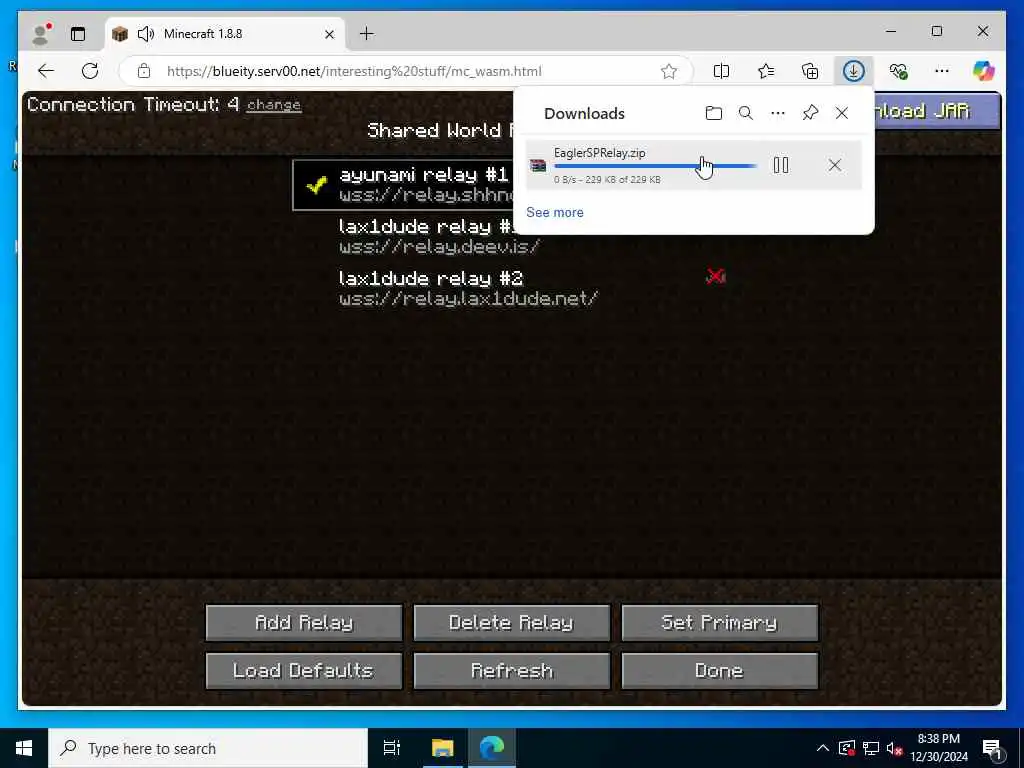This screenshot has width=1024, height=768.
Task: Open File Explorer from the taskbar
Action: [x=442, y=748]
